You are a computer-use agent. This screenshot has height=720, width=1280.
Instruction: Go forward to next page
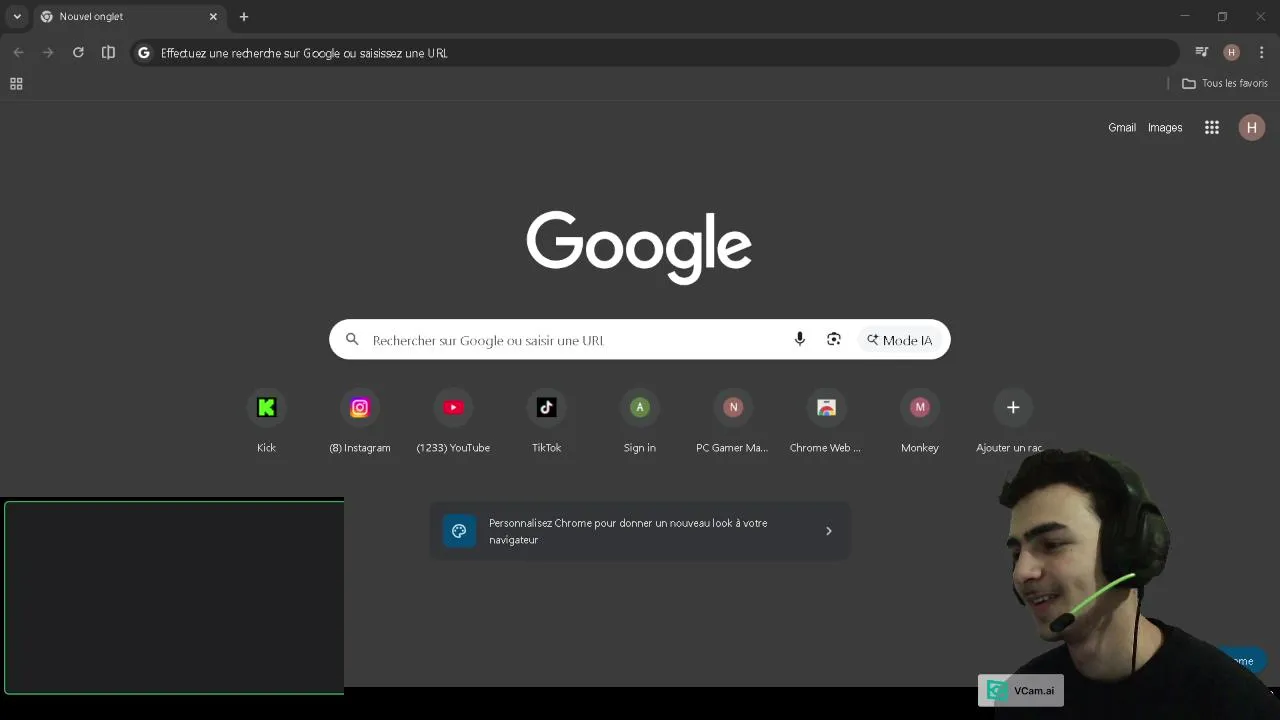point(48,52)
